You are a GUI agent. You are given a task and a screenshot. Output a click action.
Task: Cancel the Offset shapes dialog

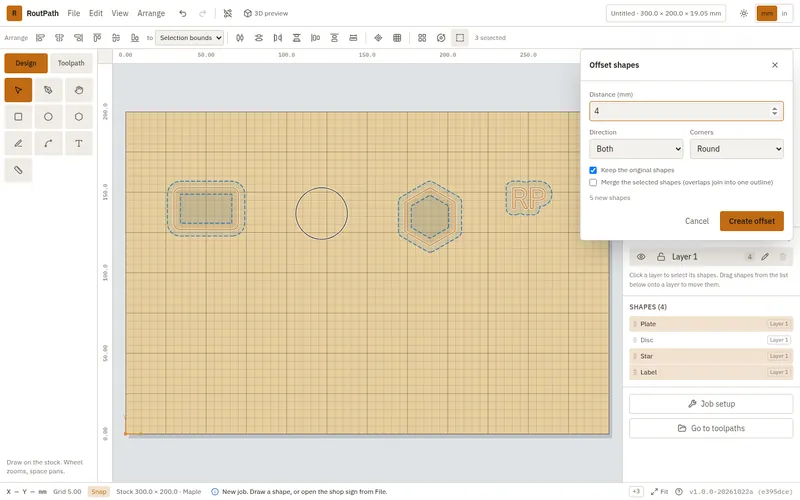click(696, 221)
